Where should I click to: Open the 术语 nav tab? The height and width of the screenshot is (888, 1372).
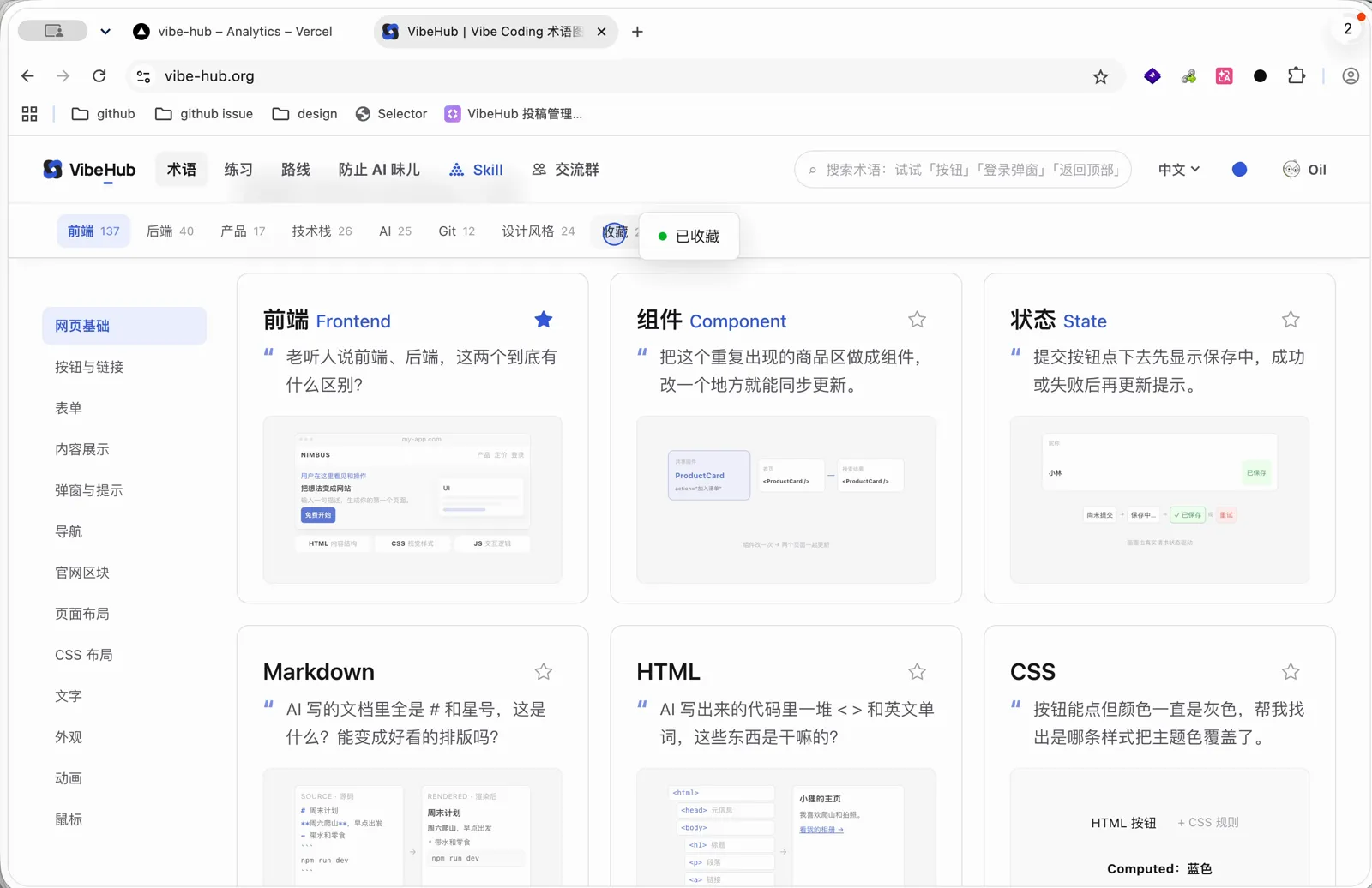click(181, 170)
